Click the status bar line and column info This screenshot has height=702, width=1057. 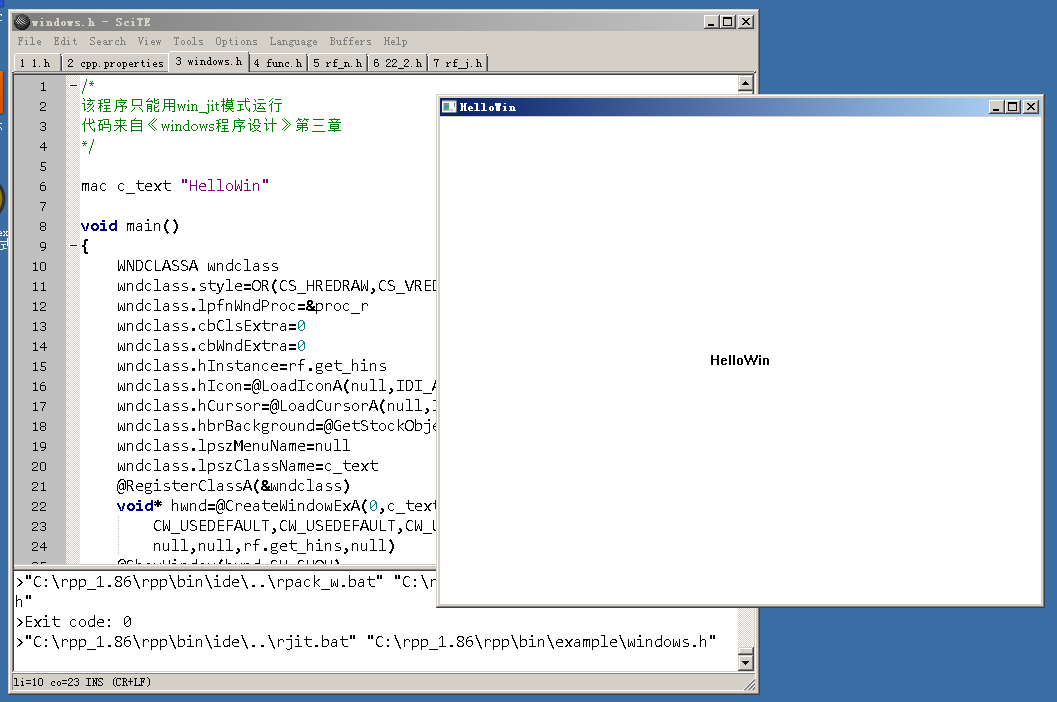coord(82,682)
